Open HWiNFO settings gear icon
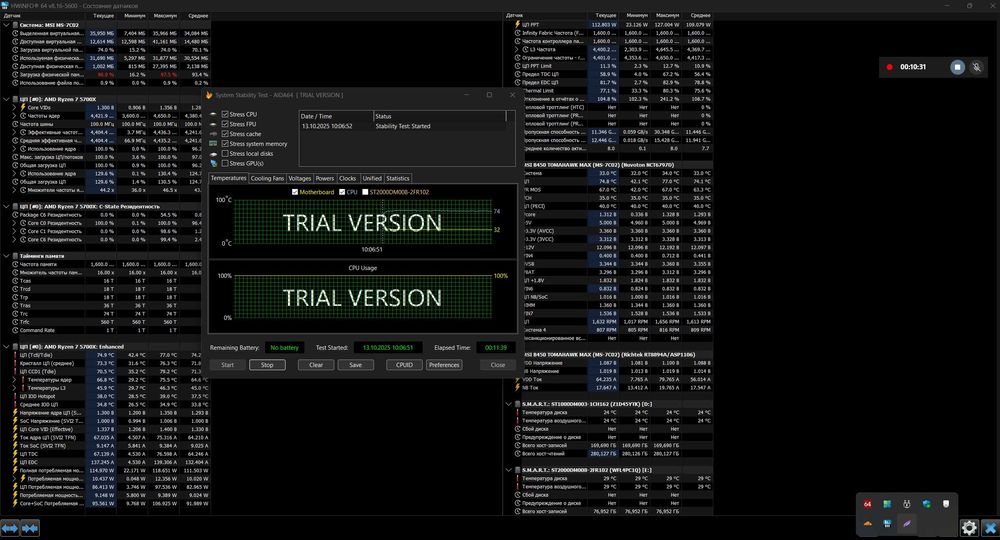The height and width of the screenshot is (540, 1000). [969, 527]
